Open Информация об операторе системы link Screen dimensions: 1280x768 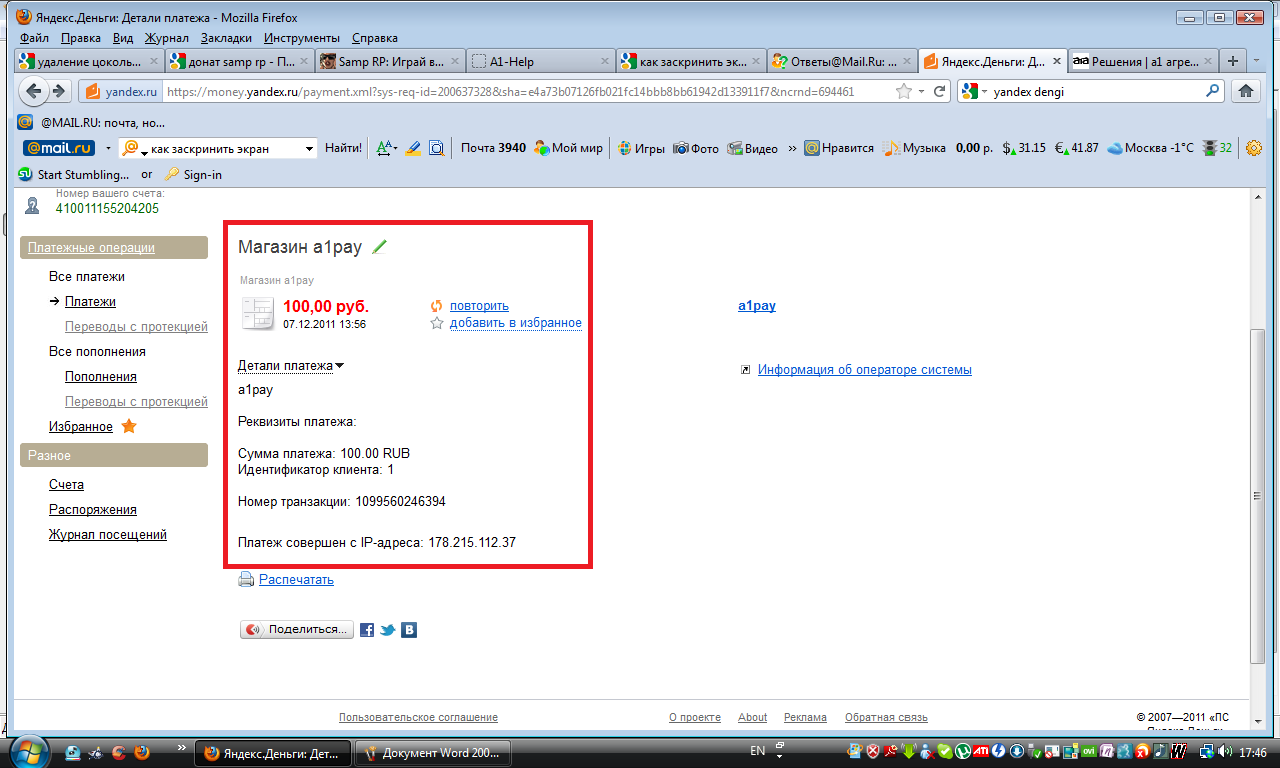[x=865, y=370]
